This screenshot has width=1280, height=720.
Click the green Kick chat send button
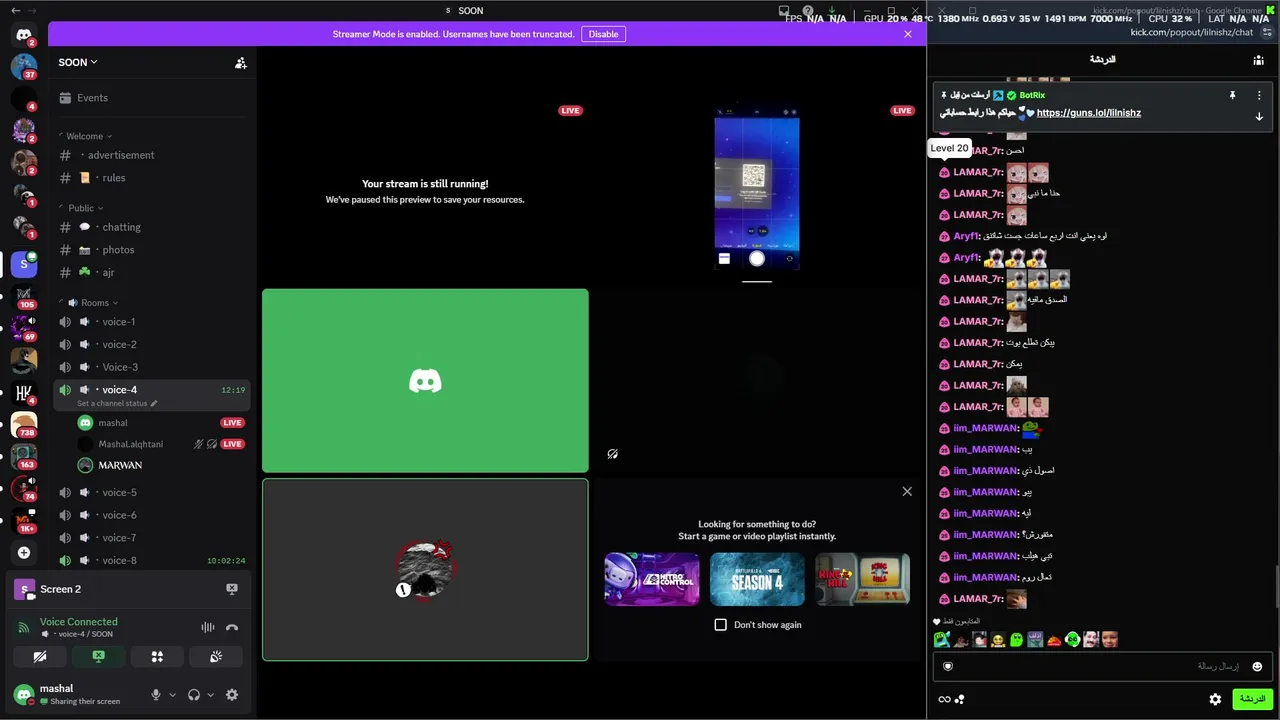[x=1251, y=699]
